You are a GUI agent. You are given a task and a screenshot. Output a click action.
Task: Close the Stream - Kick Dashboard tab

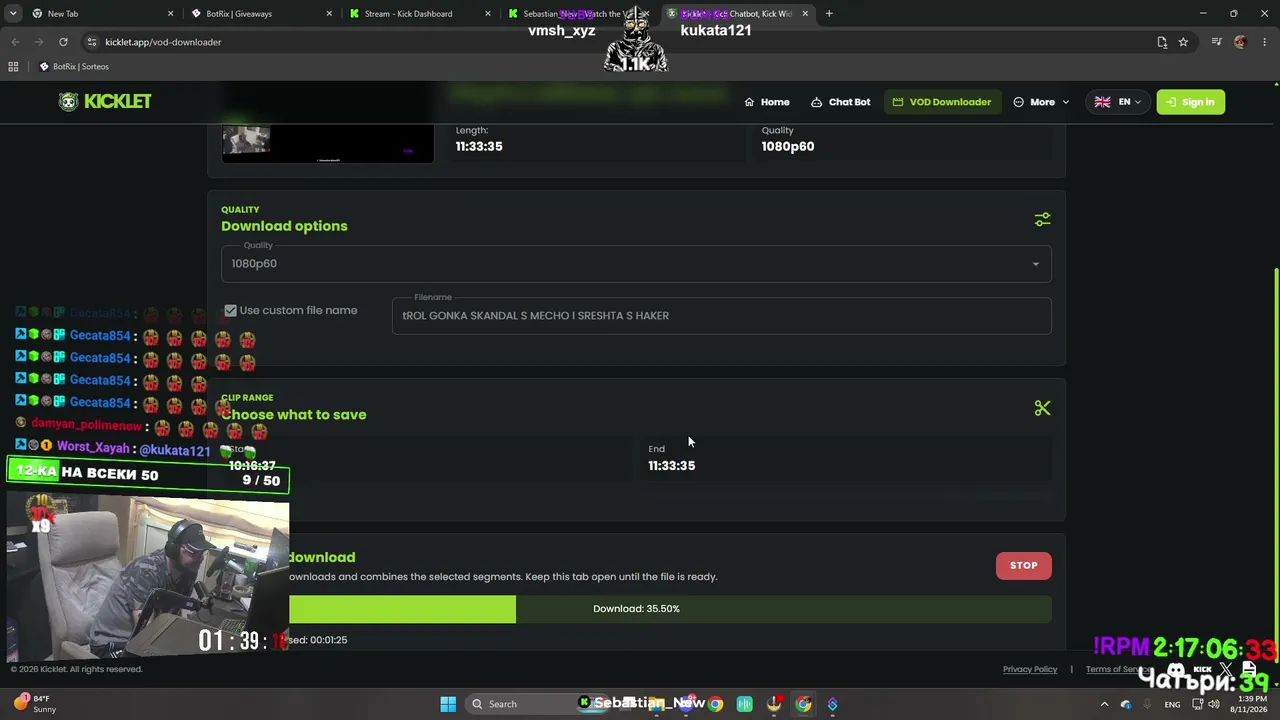pyautogui.click(x=488, y=14)
